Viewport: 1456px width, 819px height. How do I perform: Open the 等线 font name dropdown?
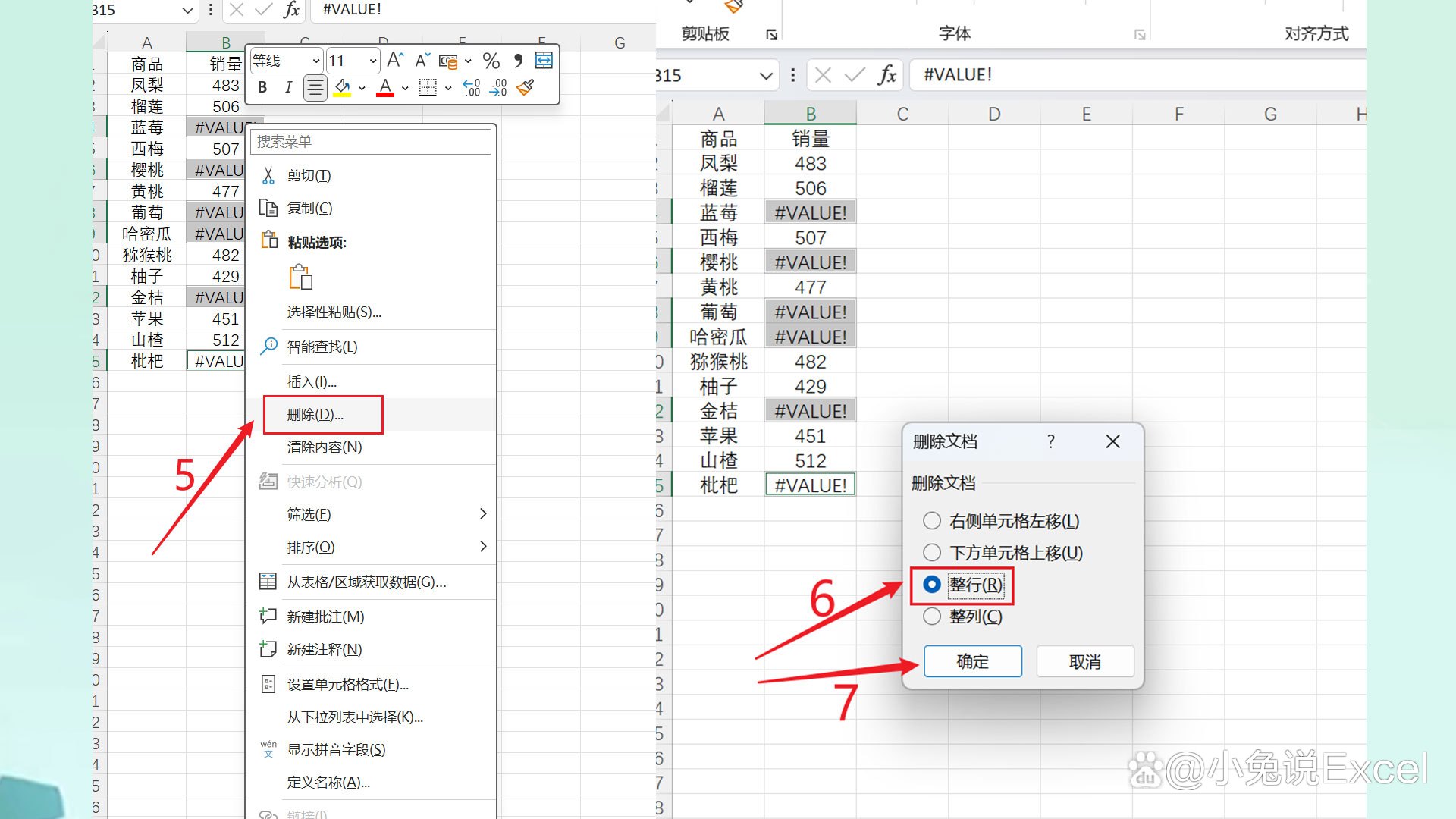(x=315, y=61)
